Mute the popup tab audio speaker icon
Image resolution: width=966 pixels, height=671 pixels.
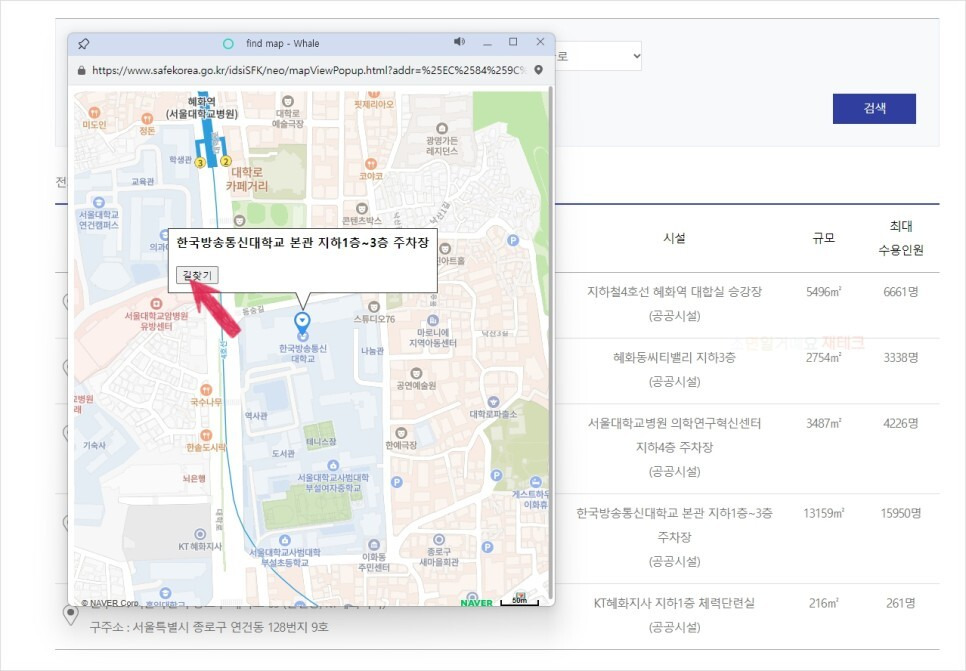click(459, 42)
